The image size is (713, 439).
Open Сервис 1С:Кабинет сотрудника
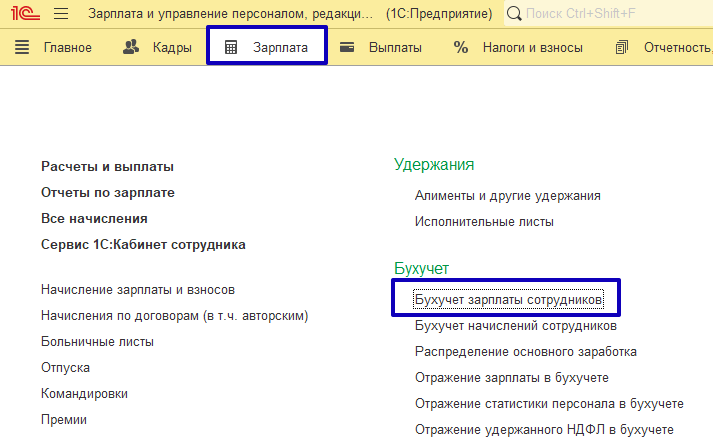tap(143, 244)
